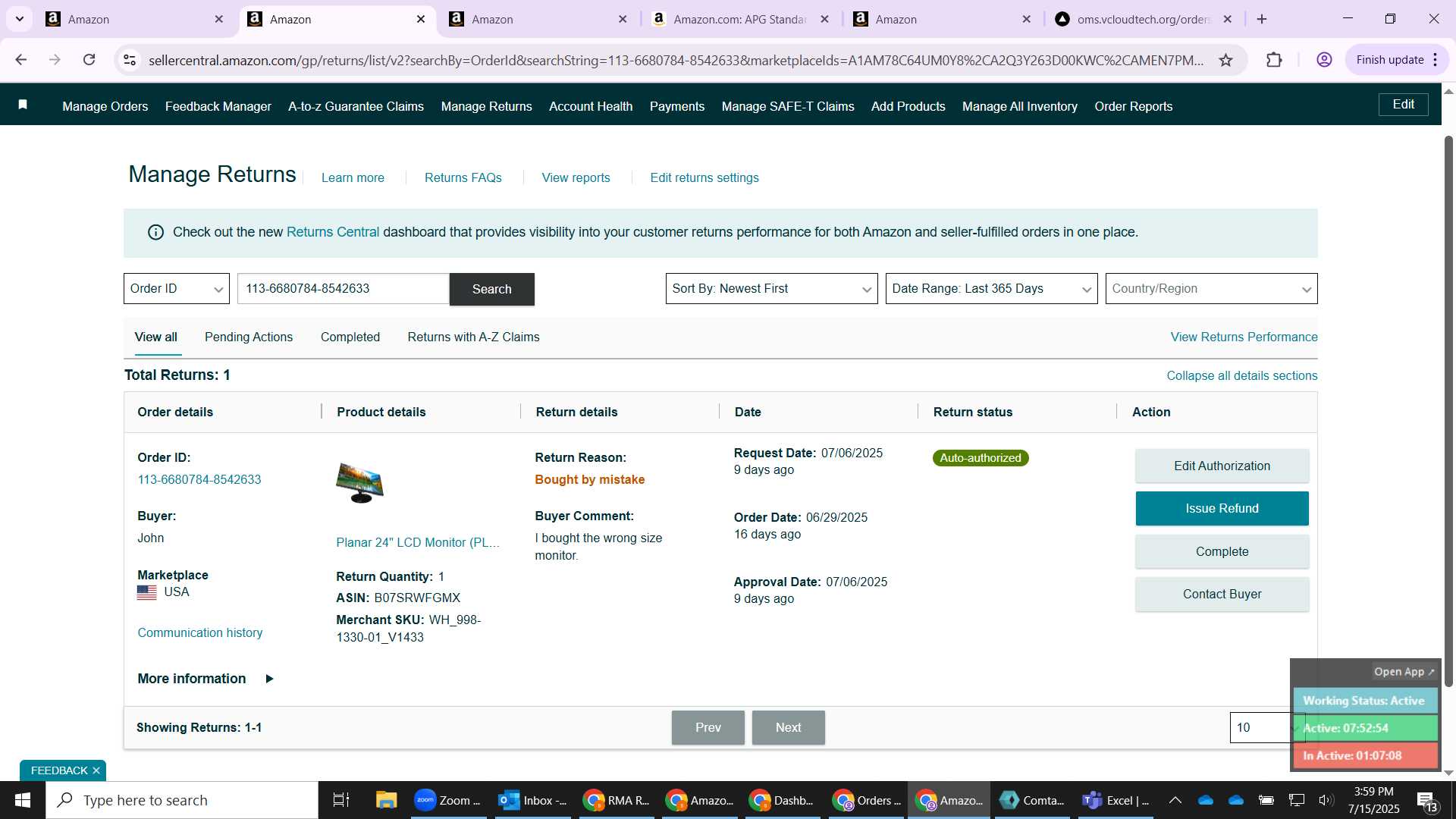The width and height of the screenshot is (1456, 819).
Task: Switch to the Pending Actions tab
Action: click(x=249, y=337)
